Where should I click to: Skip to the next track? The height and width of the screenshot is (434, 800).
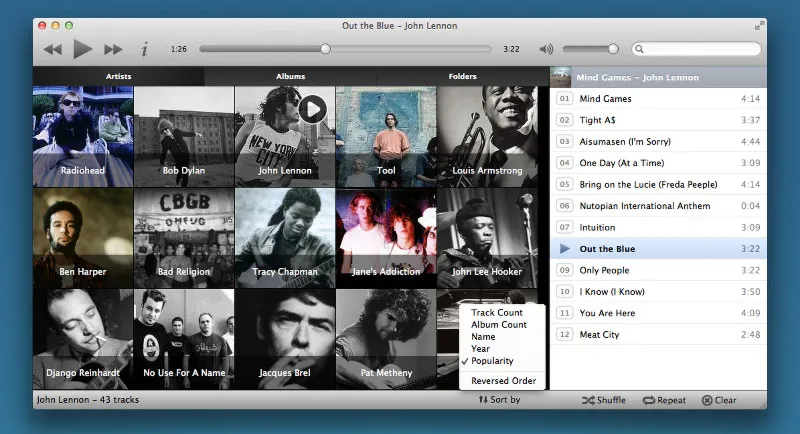click(113, 49)
